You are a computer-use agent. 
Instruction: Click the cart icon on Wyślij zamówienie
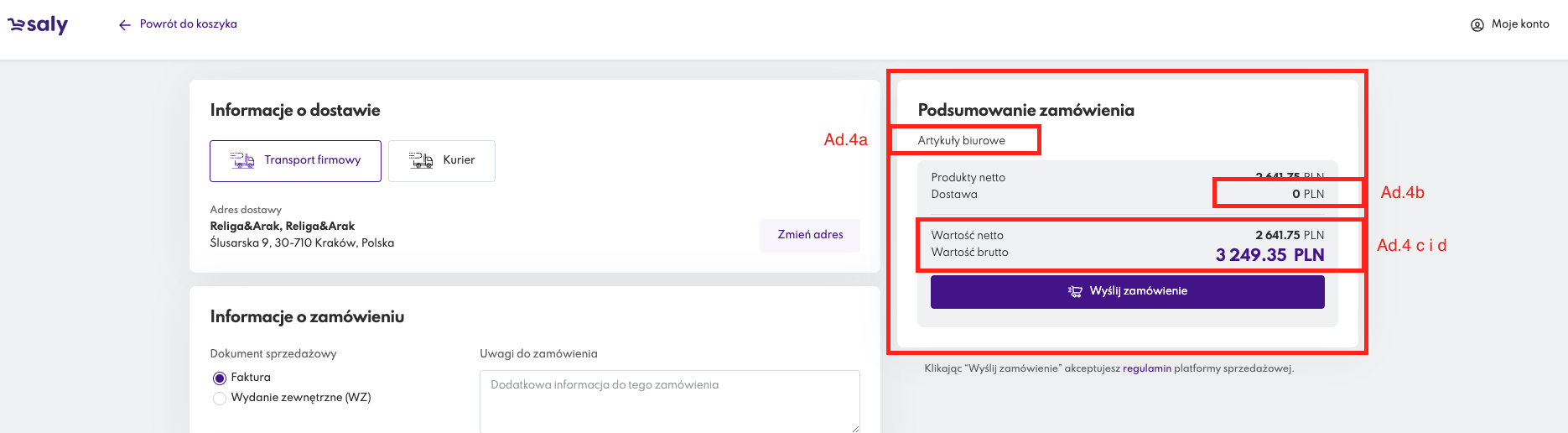point(1075,291)
